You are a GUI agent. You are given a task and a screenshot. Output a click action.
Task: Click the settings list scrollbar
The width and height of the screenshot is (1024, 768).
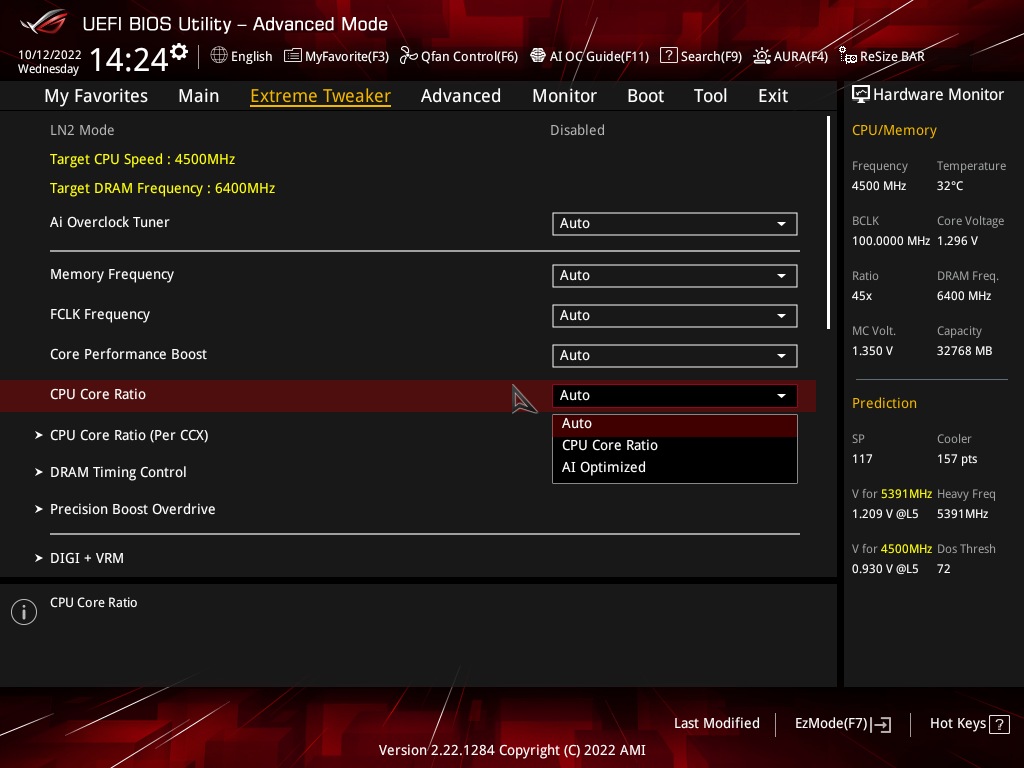[x=828, y=222]
